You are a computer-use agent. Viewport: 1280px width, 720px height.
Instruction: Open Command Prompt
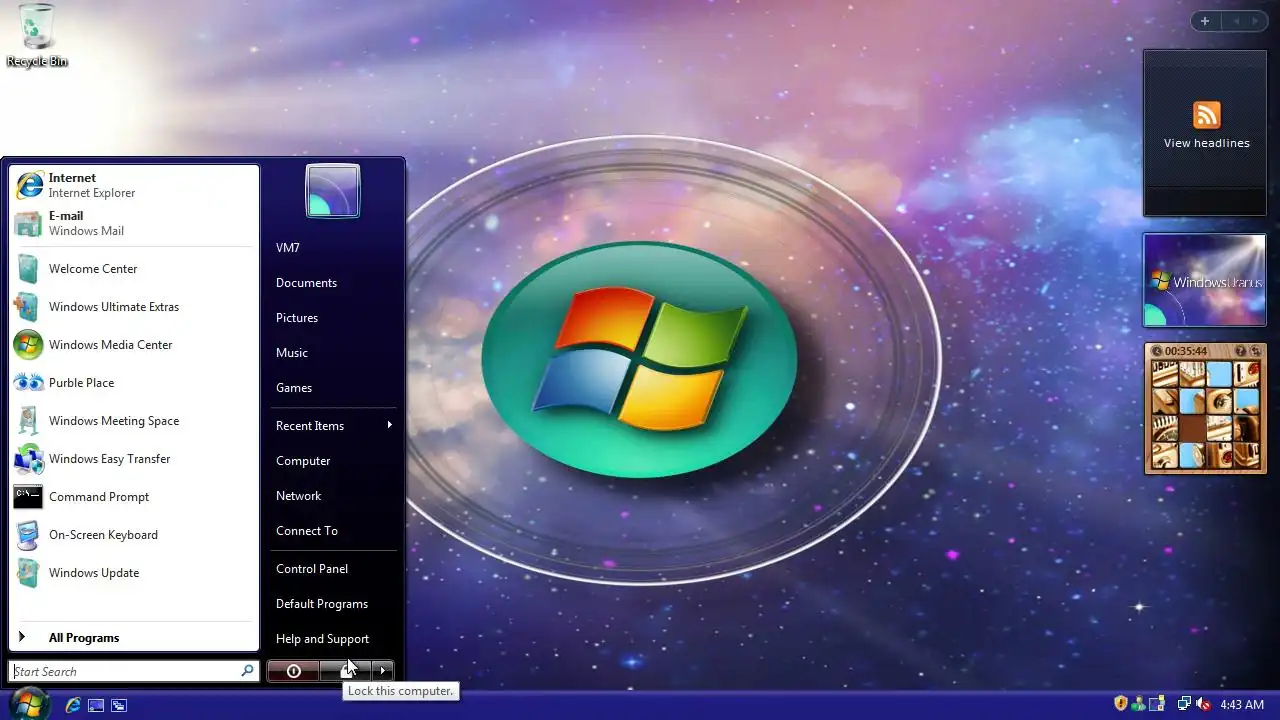[133, 497]
